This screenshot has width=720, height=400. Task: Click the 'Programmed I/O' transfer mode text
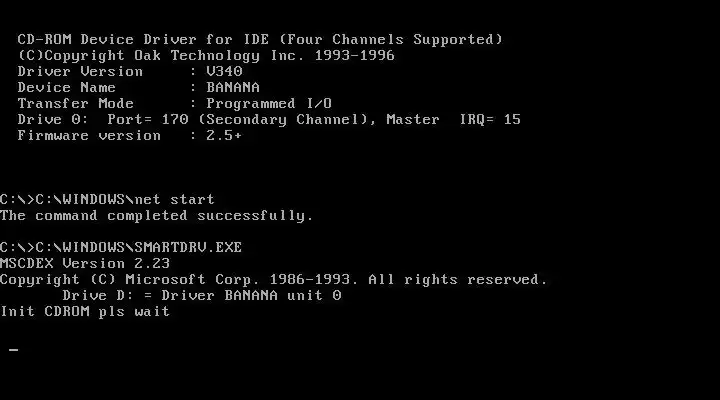point(269,103)
